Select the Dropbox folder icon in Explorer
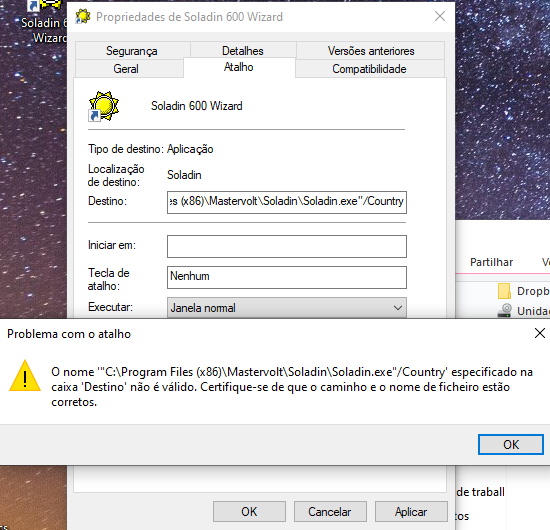The width and height of the screenshot is (550, 530). point(504,291)
